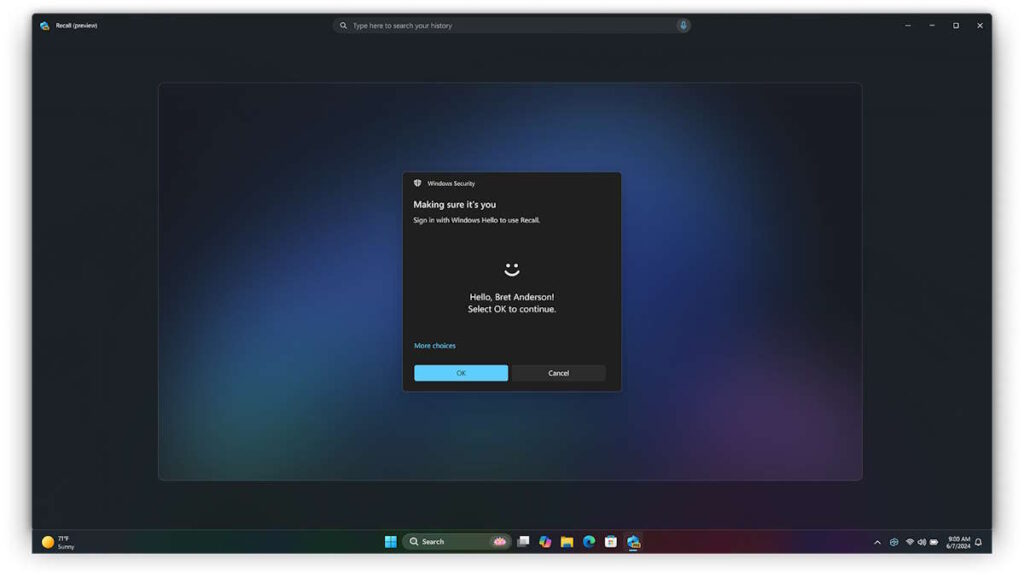Click 'Sign in with Windows Hello' message
Viewport: 1024px width, 576px height.
[477, 220]
